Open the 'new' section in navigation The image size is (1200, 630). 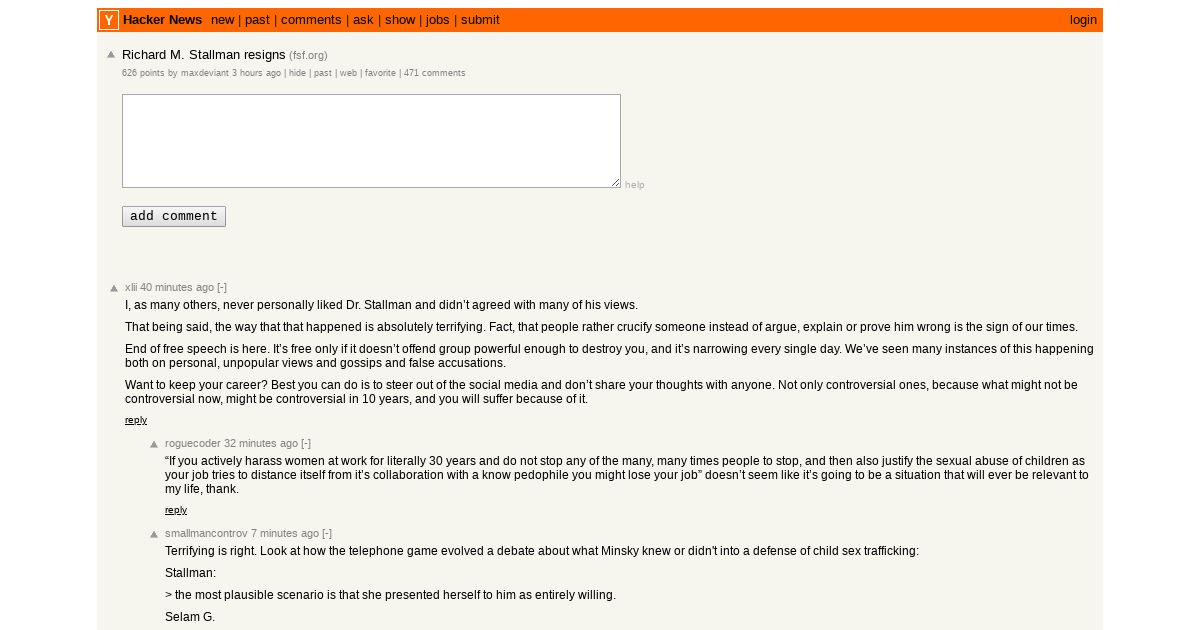coord(223,20)
